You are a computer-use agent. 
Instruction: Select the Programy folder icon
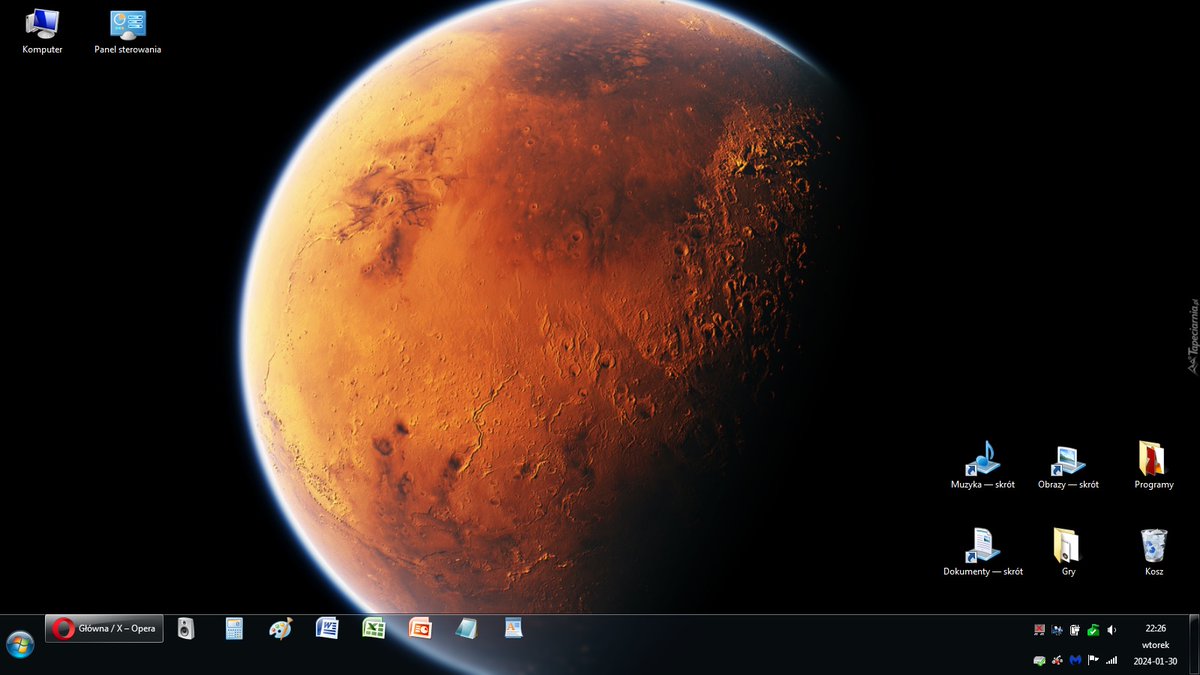pyautogui.click(x=1154, y=465)
